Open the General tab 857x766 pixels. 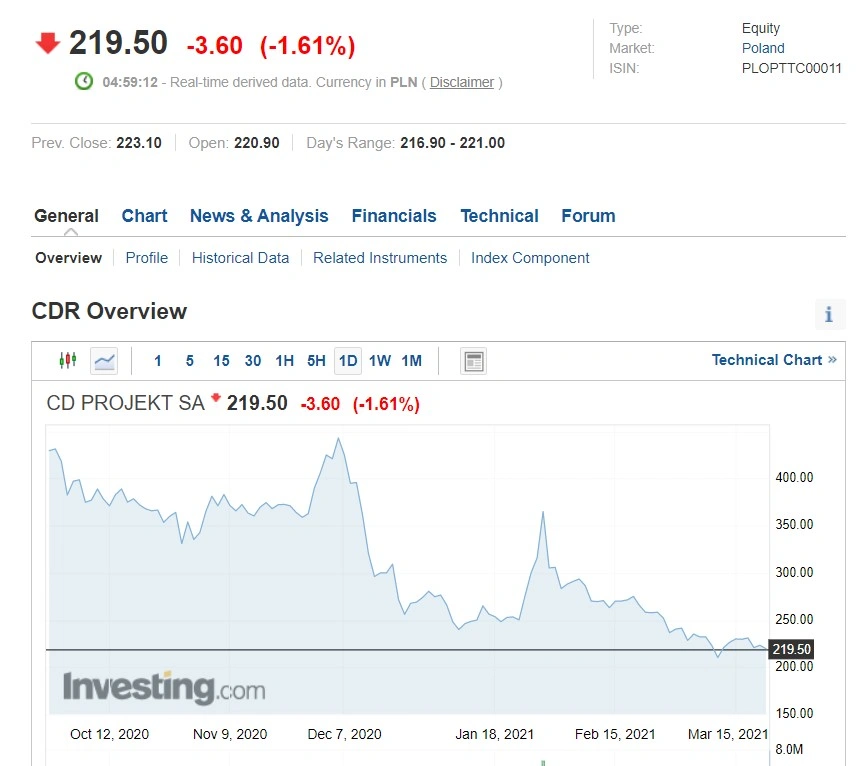(66, 216)
